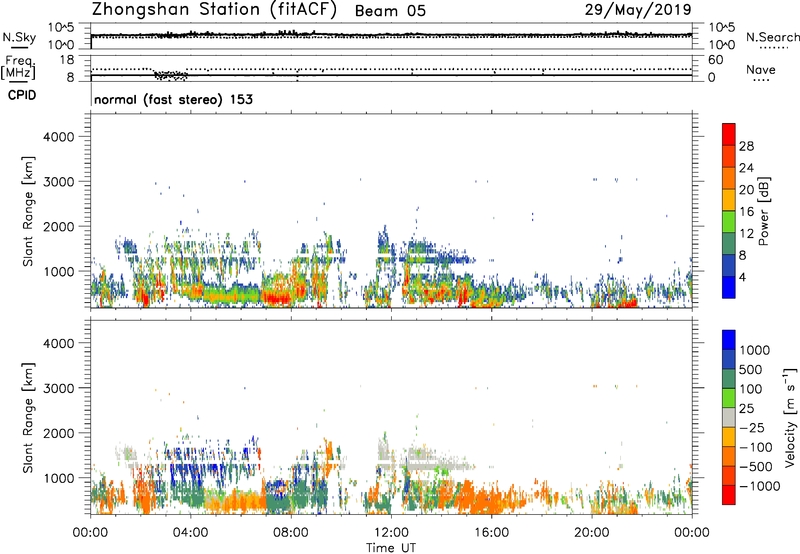
Task: Click the red top of the power color bar
Action: [729, 134]
